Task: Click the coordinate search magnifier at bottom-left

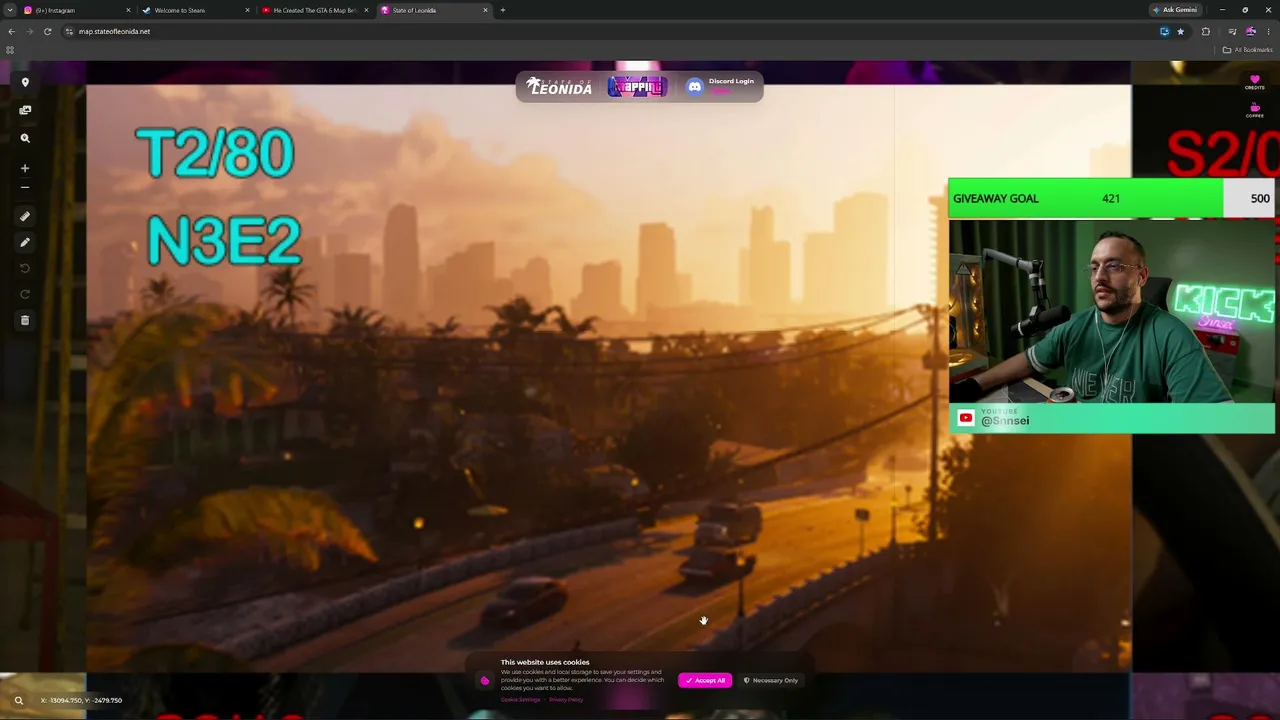Action: tap(18, 701)
